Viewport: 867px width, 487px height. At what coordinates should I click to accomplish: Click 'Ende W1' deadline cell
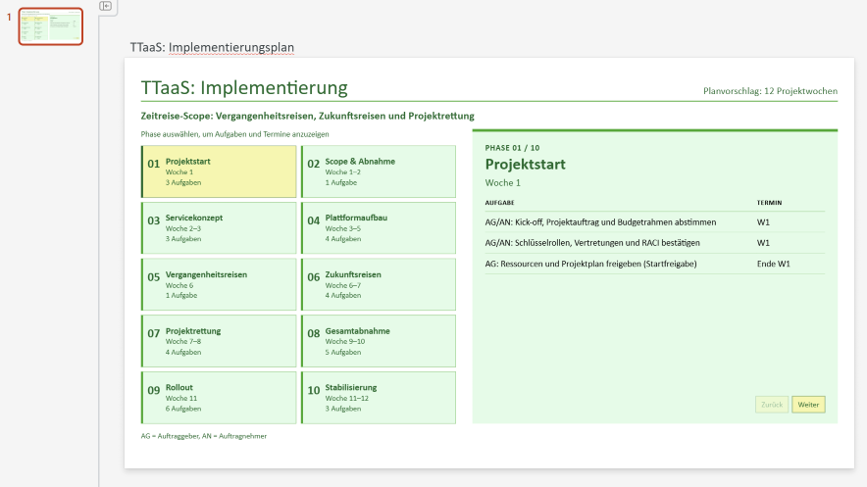click(x=774, y=264)
